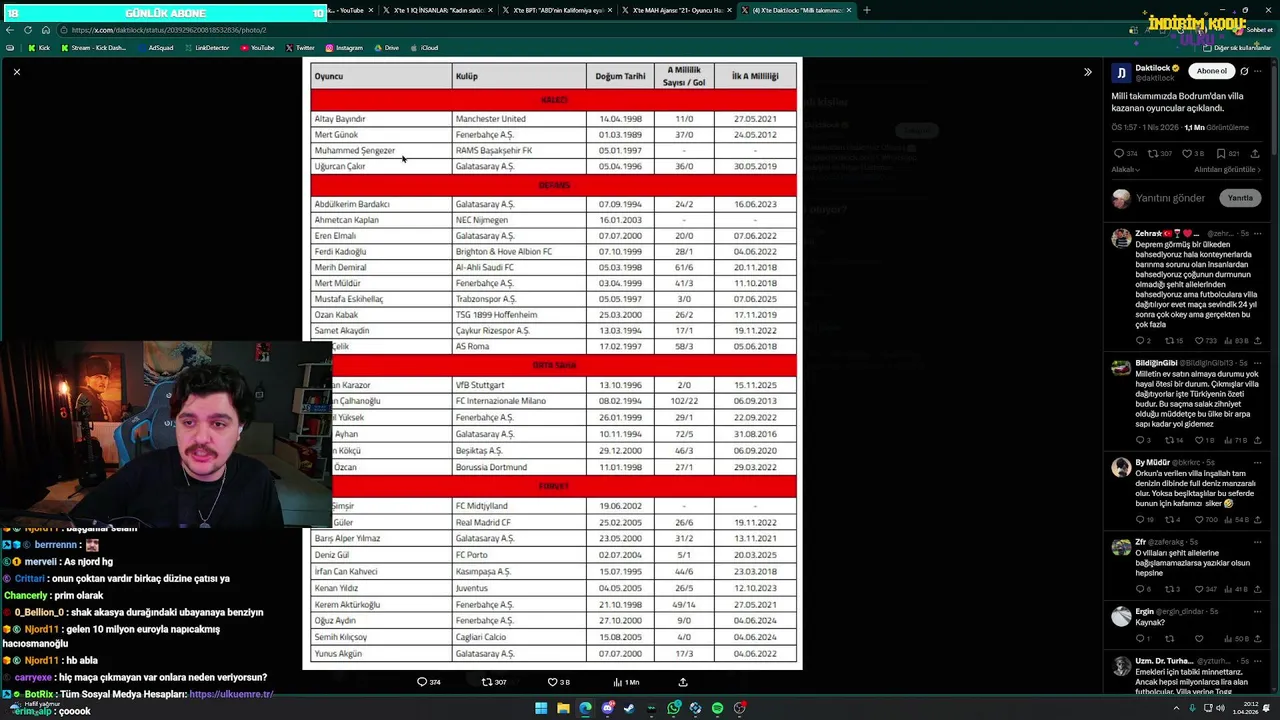Open Ergin's profile avatar

1121,615
